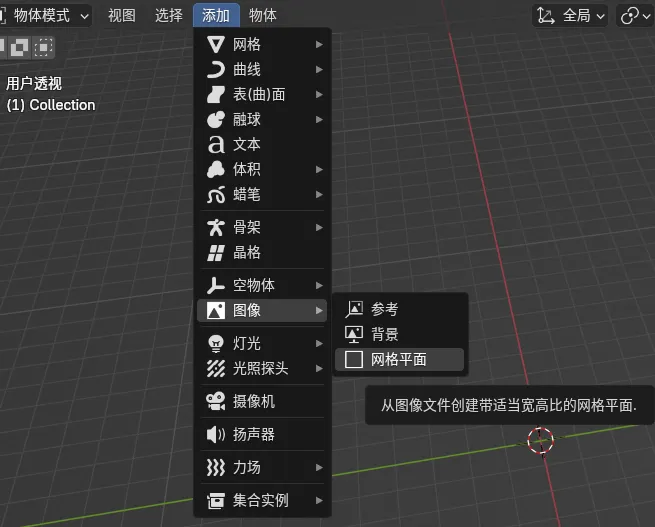
Task: Select the 扬声器 menu entry label
Action: [x=254, y=435]
